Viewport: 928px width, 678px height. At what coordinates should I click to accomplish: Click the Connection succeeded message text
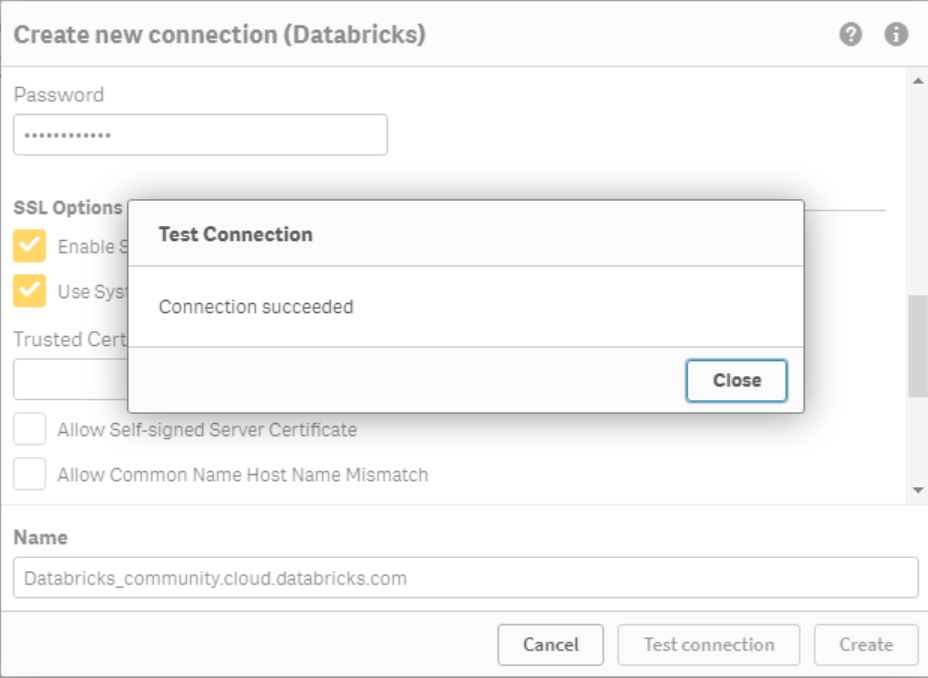click(256, 307)
